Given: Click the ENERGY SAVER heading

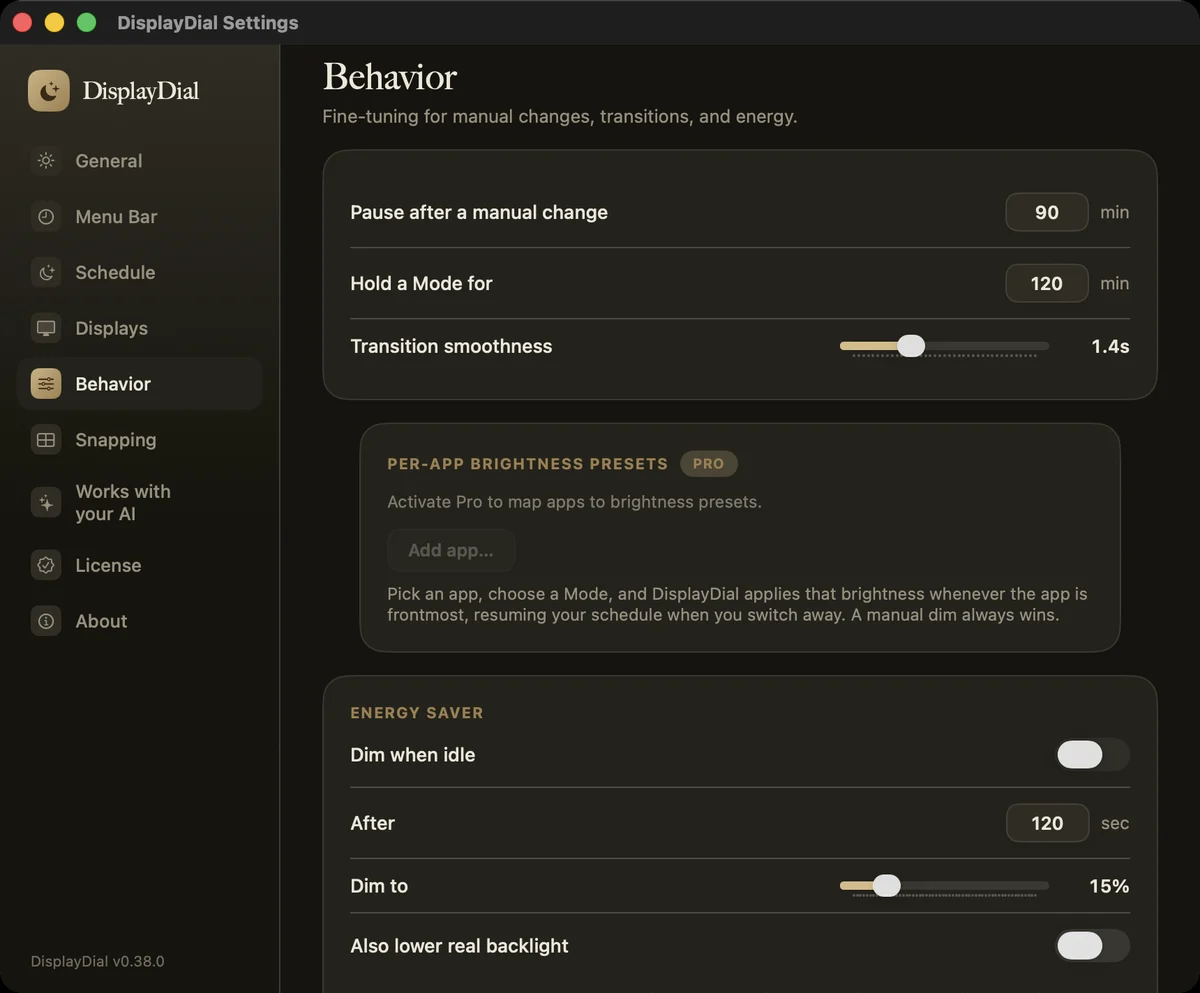Looking at the screenshot, I should click(x=417, y=713).
